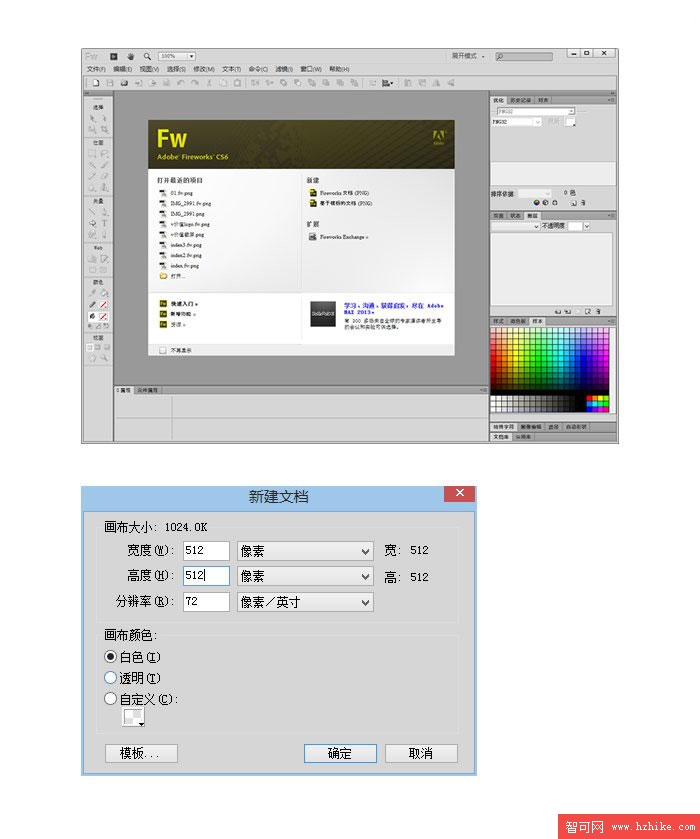Choose the 透明 canvas color option
Image resolution: width=700 pixels, height=839 pixels.
pyautogui.click(x=111, y=678)
